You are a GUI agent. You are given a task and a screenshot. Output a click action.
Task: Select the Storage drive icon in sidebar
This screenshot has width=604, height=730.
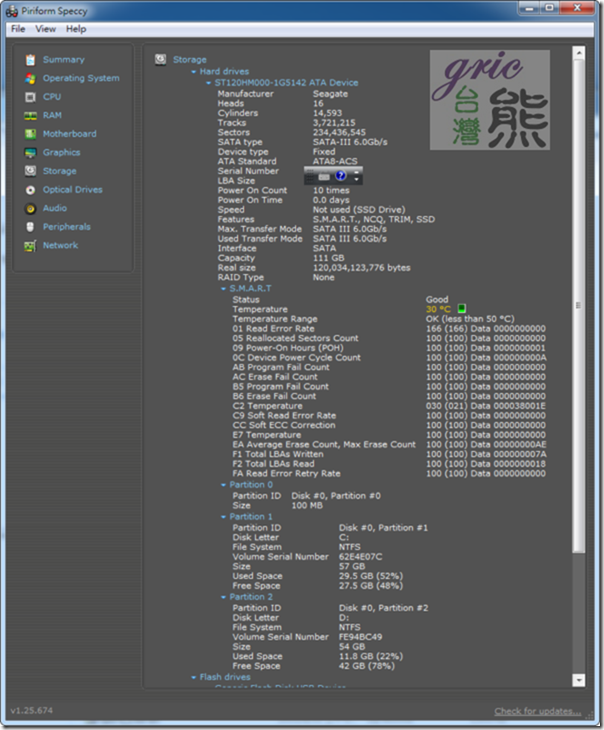[x=30, y=171]
